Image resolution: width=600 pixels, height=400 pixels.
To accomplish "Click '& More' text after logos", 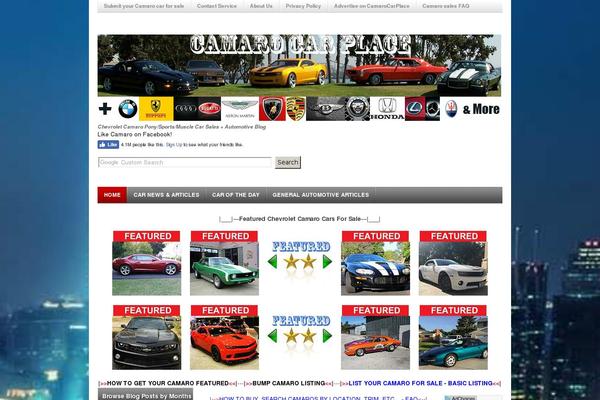I will pos(481,109).
